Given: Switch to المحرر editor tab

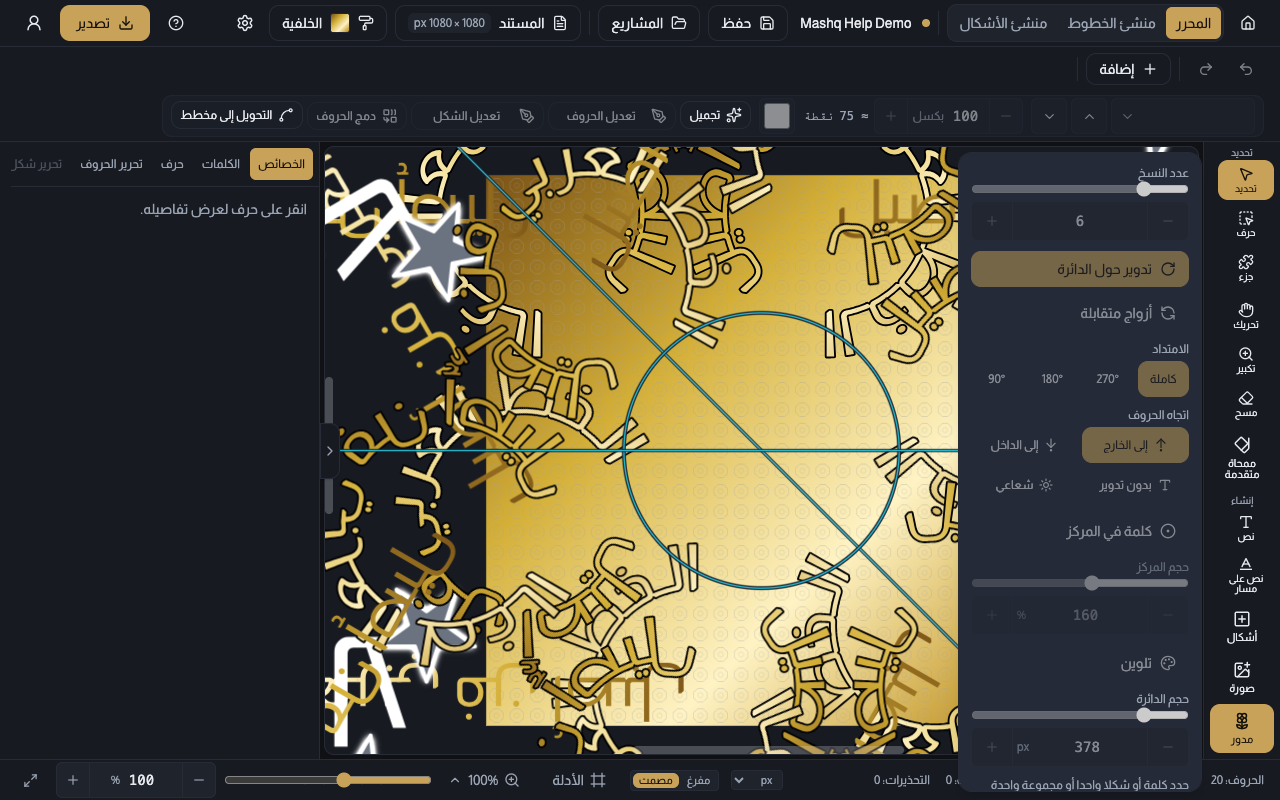Looking at the screenshot, I should click(1193, 23).
